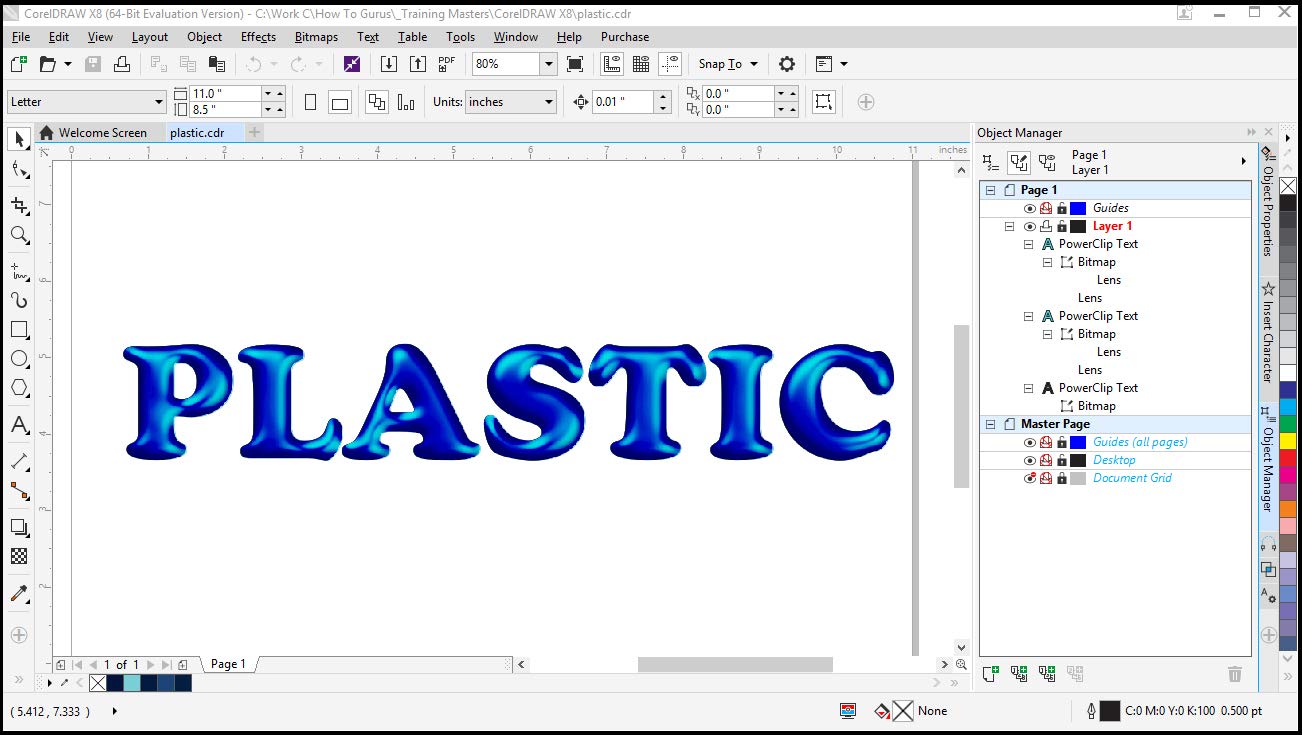Toggle visibility of Layer 1
This screenshot has height=735, width=1302.
point(1030,227)
